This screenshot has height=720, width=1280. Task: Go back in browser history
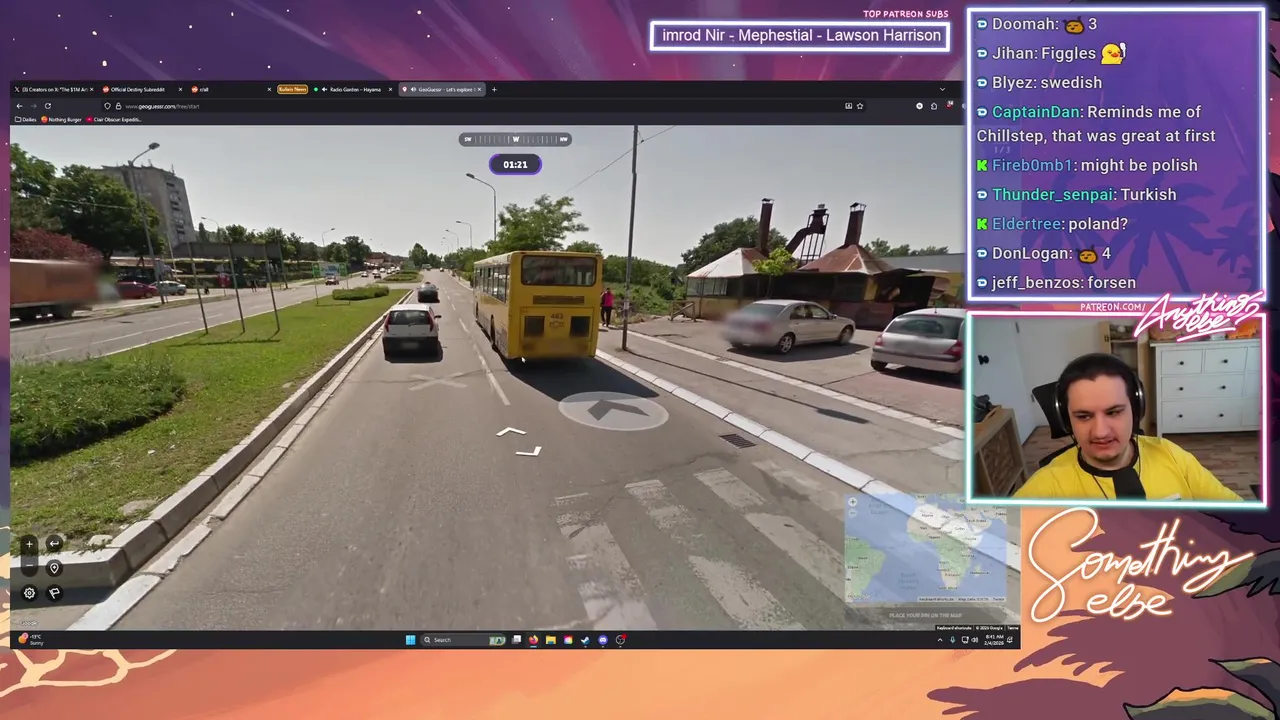click(19, 106)
